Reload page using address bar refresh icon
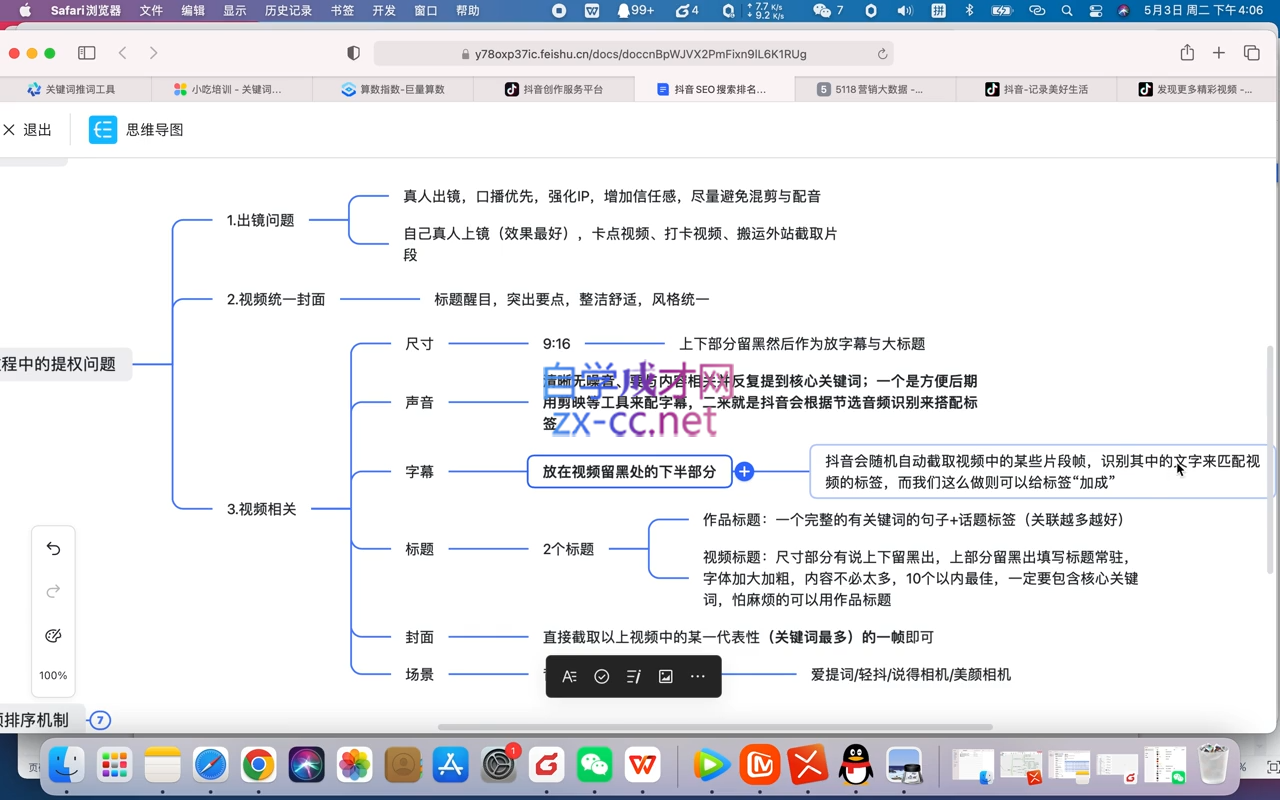The image size is (1280, 800). 882,54
